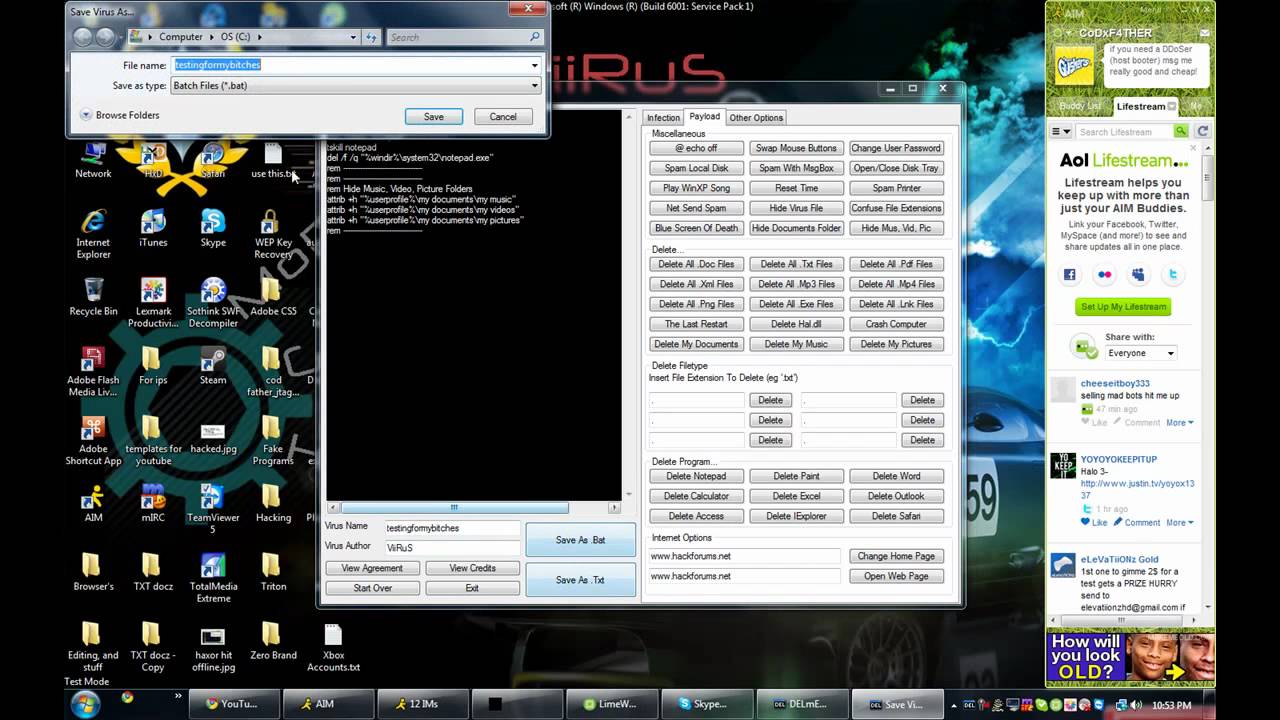Click Set Up My Lifestream button
Screen dimensions: 1280x720
point(1123,307)
